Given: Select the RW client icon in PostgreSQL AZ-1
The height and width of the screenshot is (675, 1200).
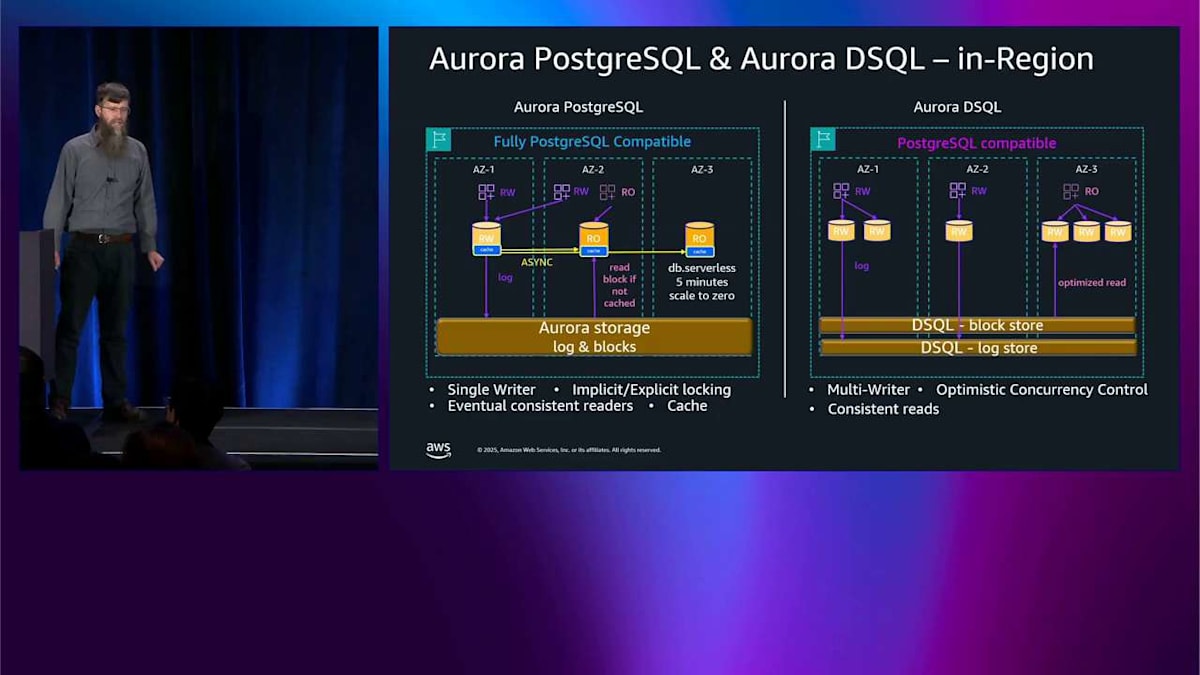Looking at the screenshot, I should 486,192.
